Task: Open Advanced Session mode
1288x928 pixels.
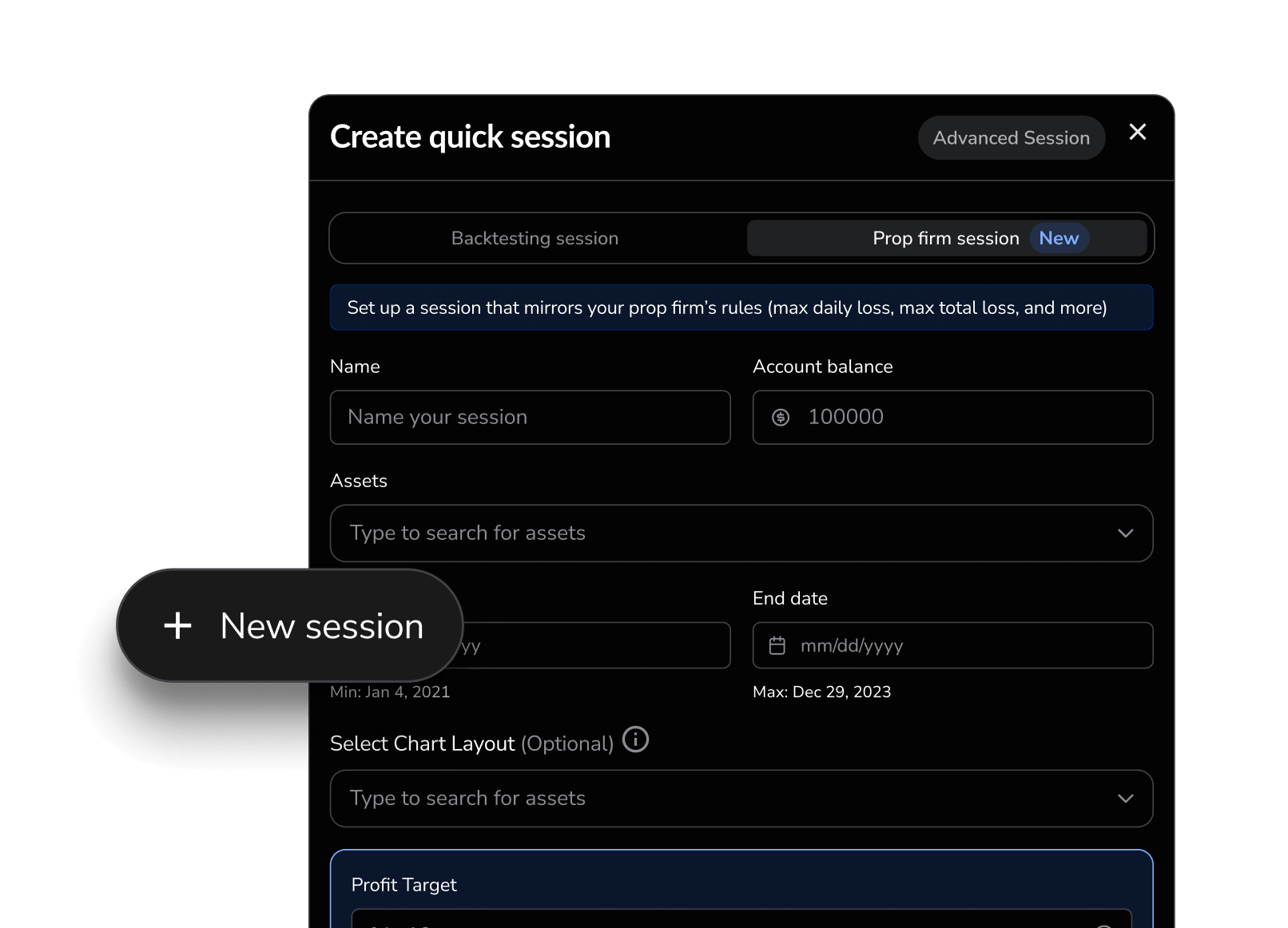Action: pos(1011,137)
